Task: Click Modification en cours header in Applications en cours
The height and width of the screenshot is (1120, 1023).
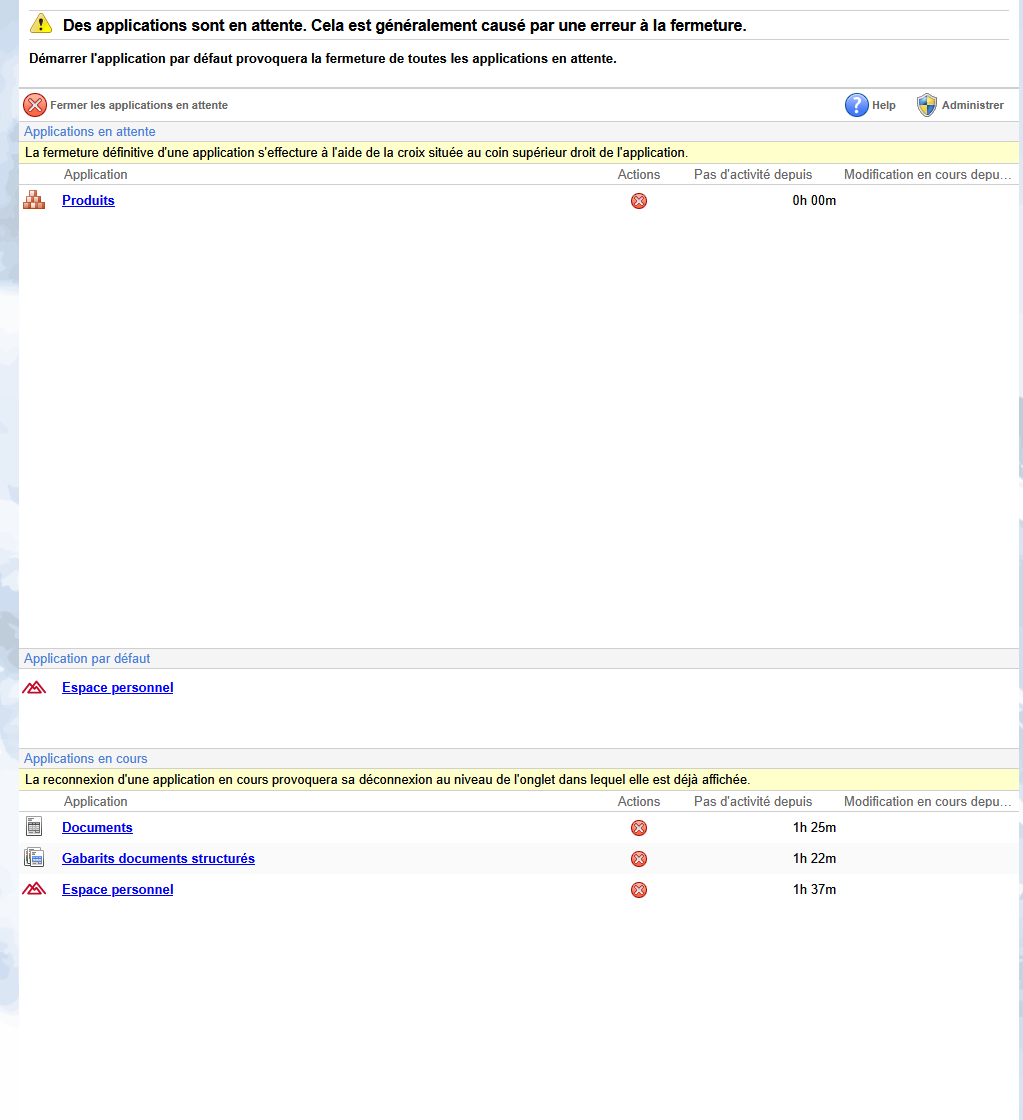Action: click(927, 801)
